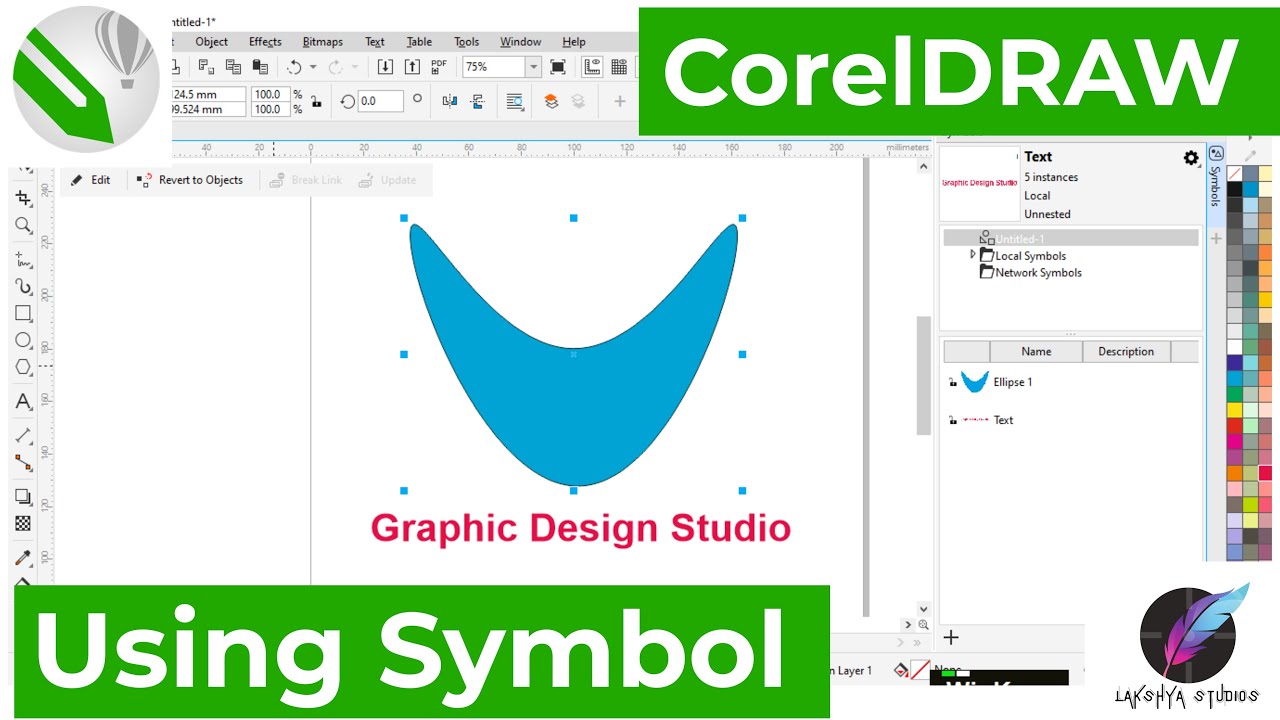Image resolution: width=1280 pixels, height=720 pixels.
Task: Open the Table menu
Action: [x=419, y=42]
